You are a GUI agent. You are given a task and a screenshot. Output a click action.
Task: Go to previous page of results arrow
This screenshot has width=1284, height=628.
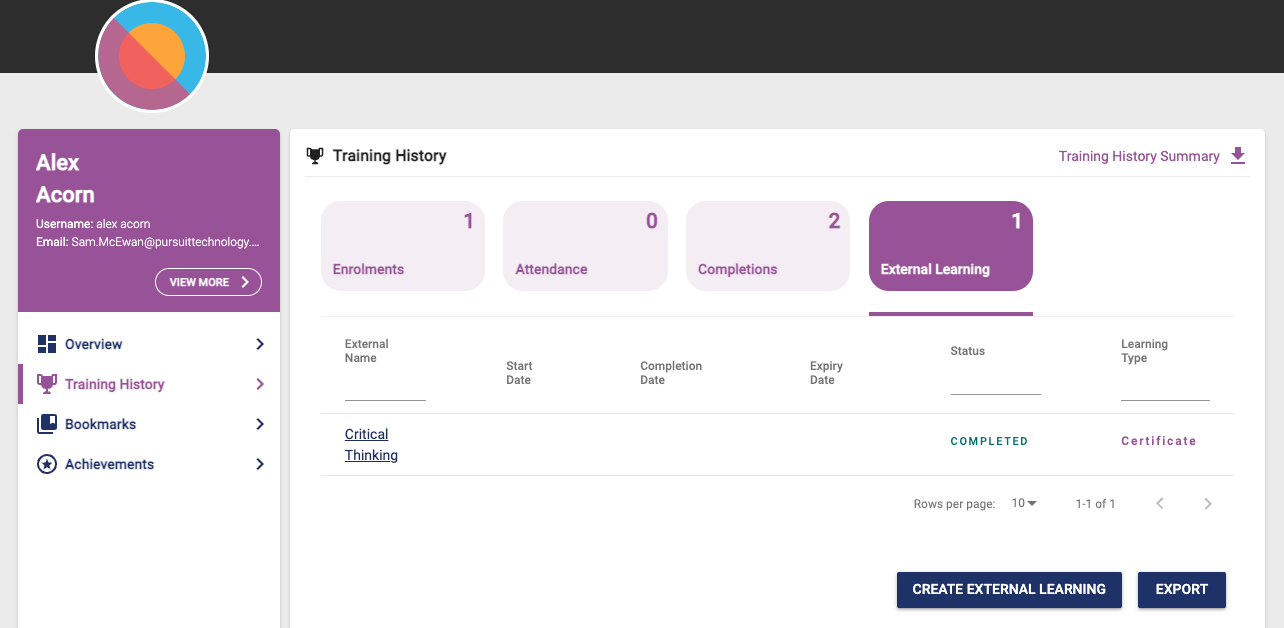click(1160, 504)
